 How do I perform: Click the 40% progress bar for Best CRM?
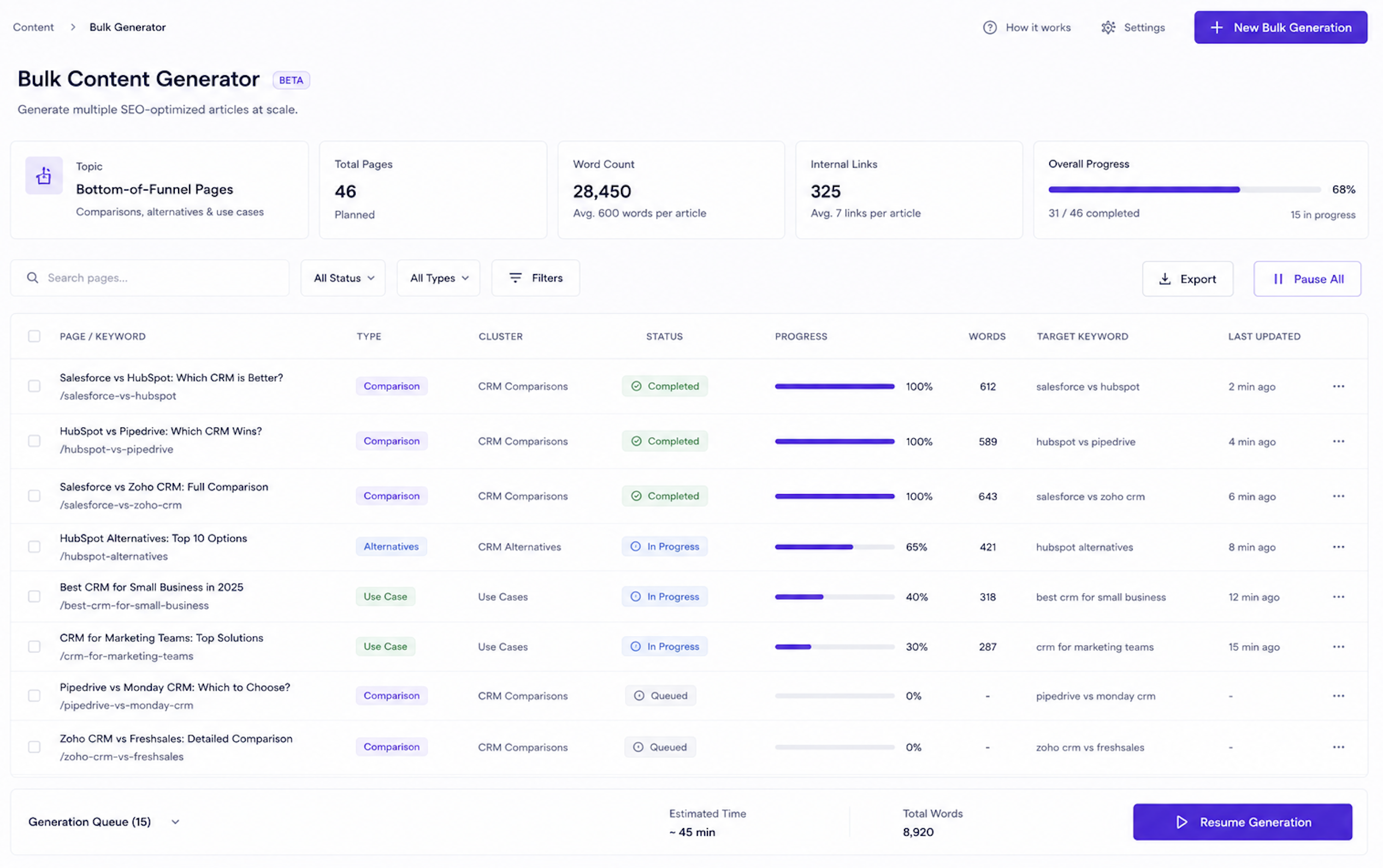pyautogui.click(x=835, y=597)
